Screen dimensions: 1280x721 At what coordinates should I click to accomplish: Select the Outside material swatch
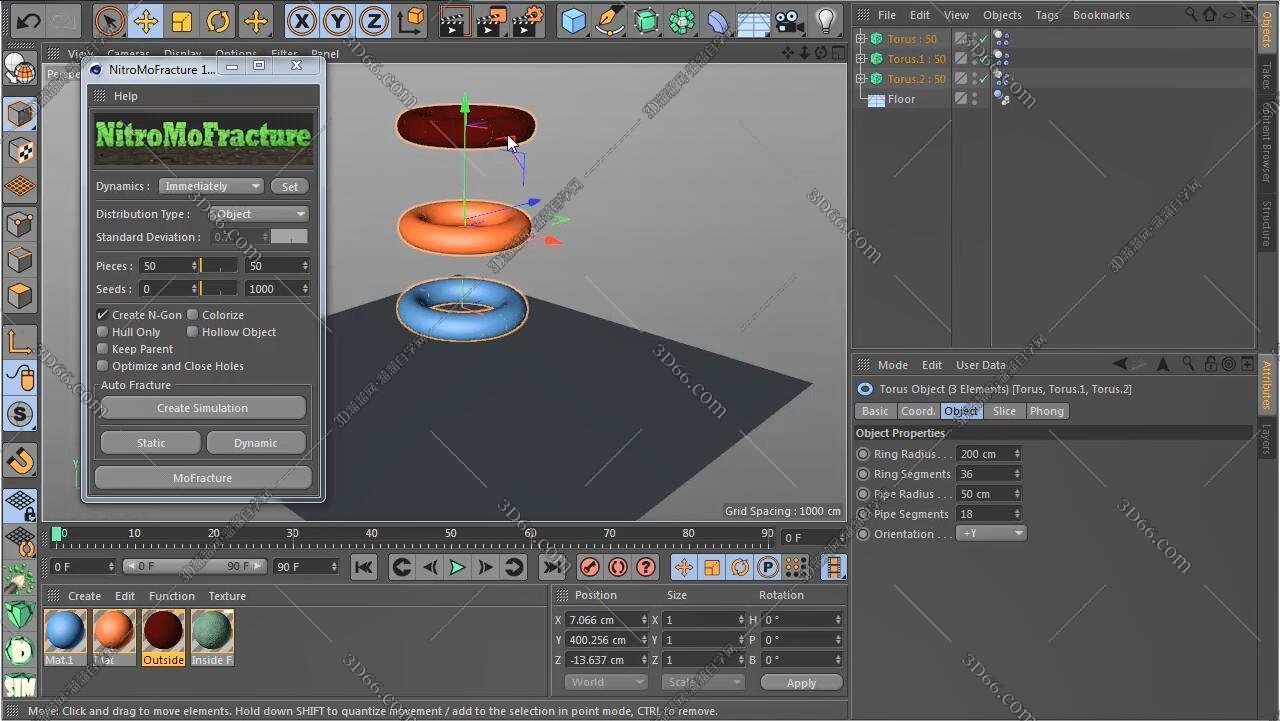pyautogui.click(x=163, y=632)
